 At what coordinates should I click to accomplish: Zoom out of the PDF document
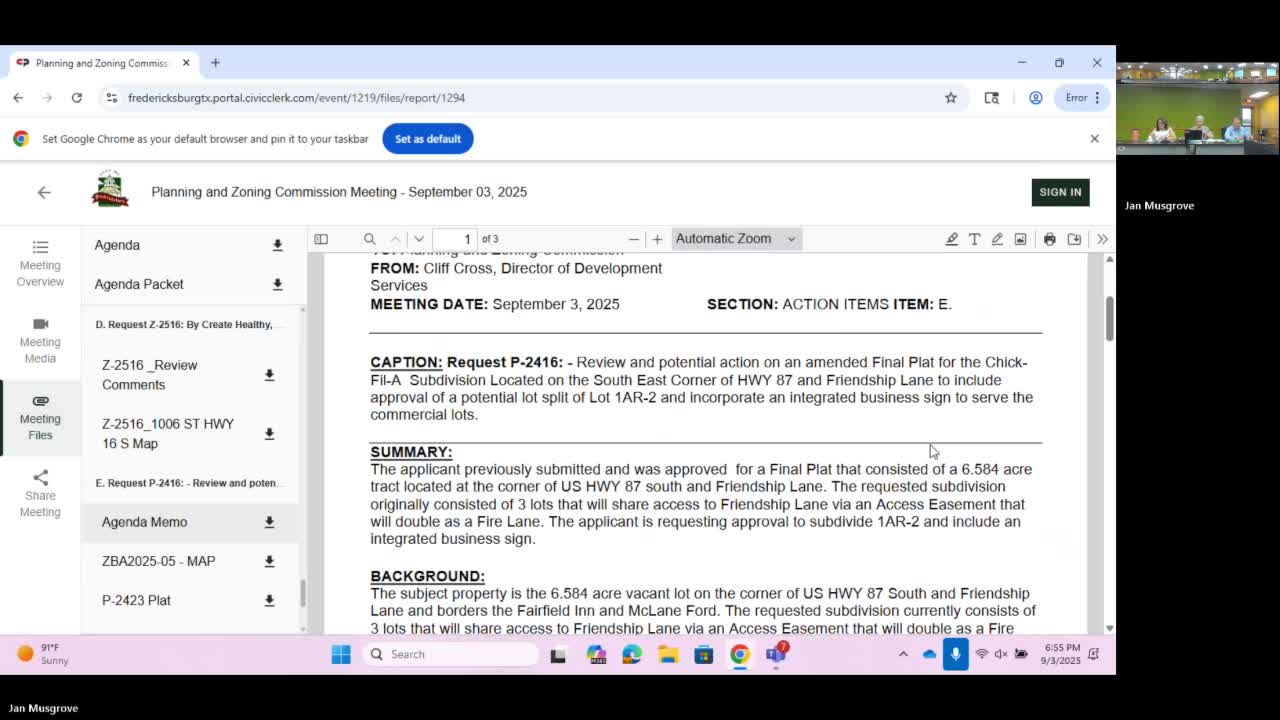click(634, 239)
